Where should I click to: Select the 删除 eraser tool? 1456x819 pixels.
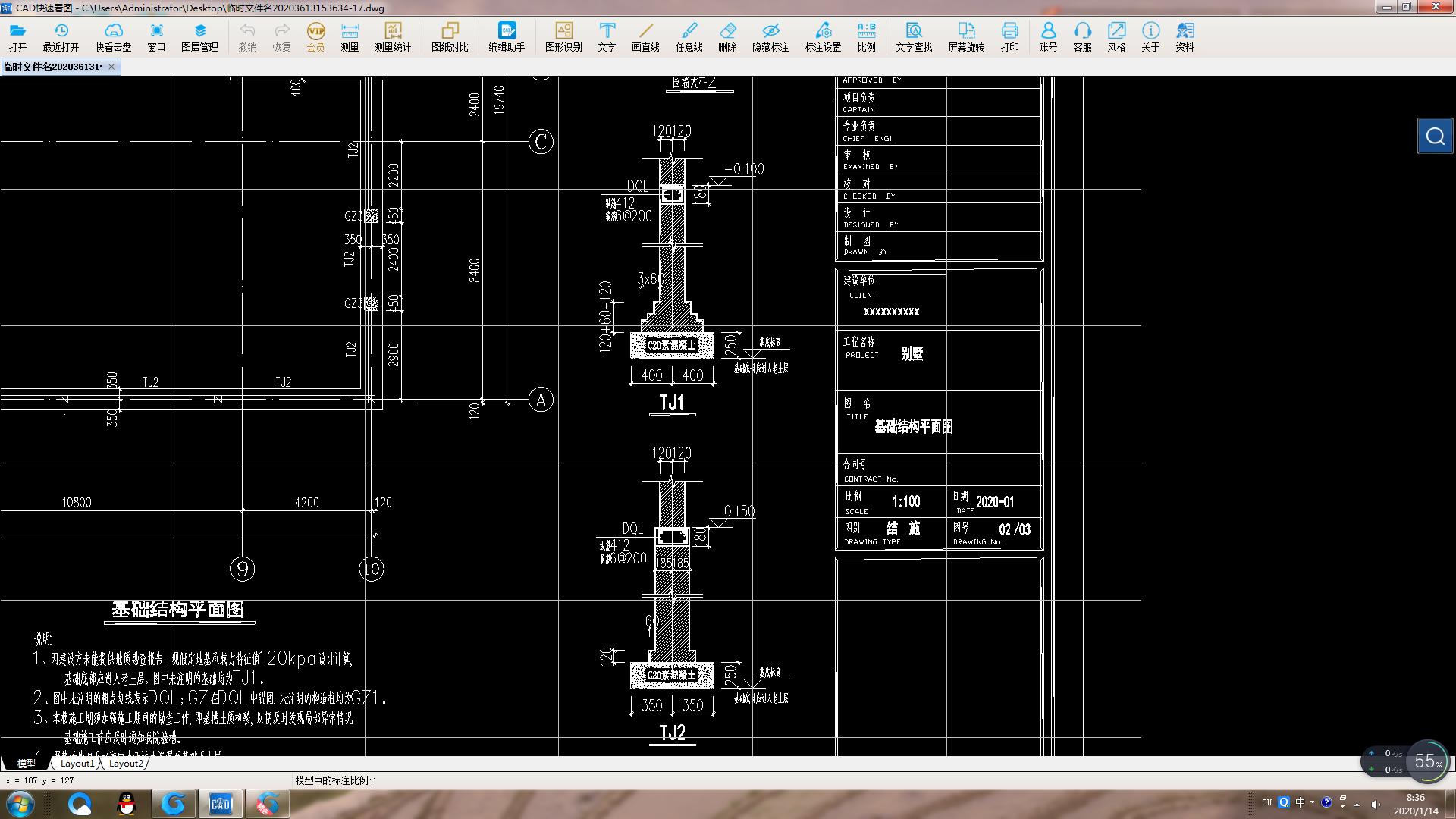click(727, 36)
